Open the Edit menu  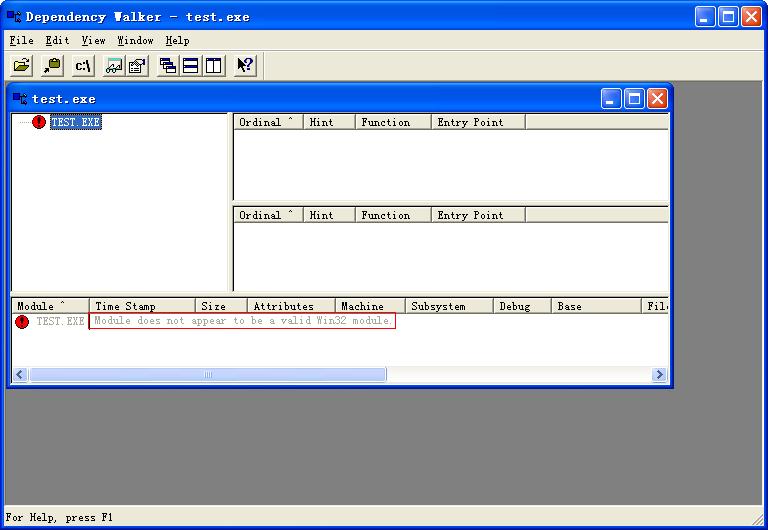57,41
